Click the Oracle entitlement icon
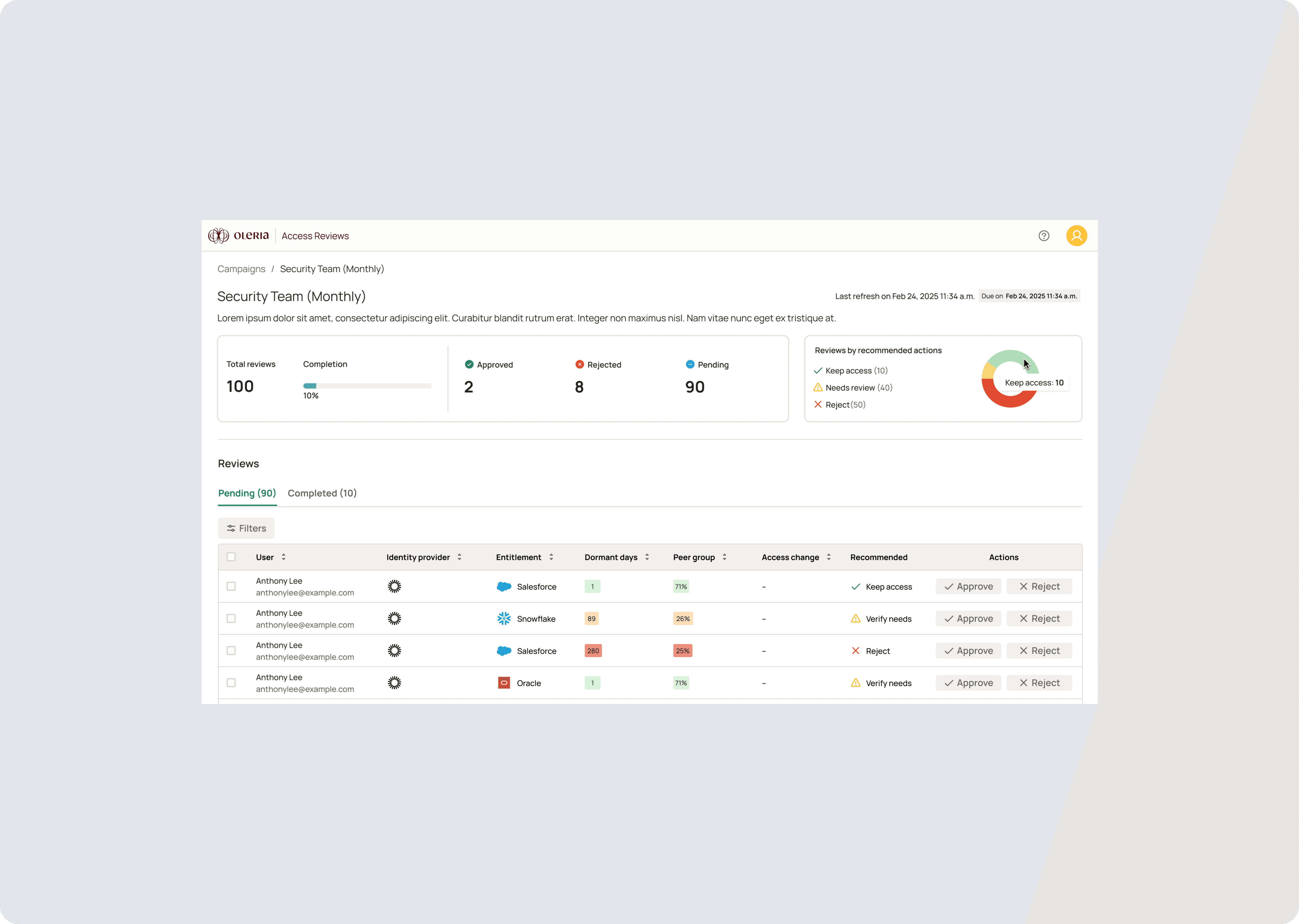 coord(504,683)
